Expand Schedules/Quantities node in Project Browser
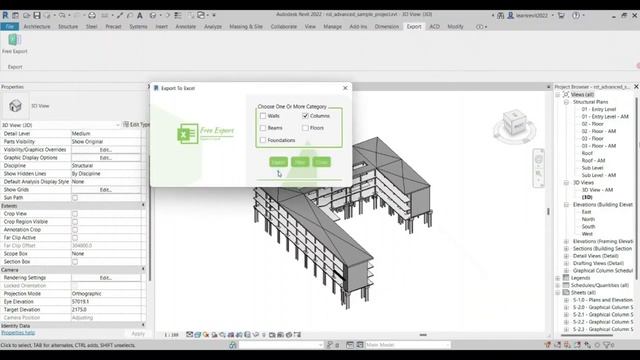 point(558,285)
